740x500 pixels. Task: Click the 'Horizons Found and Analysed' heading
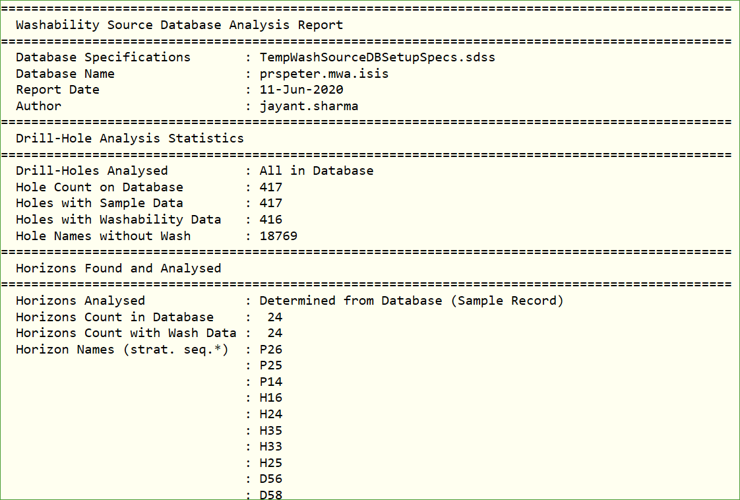[x=118, y=268]
